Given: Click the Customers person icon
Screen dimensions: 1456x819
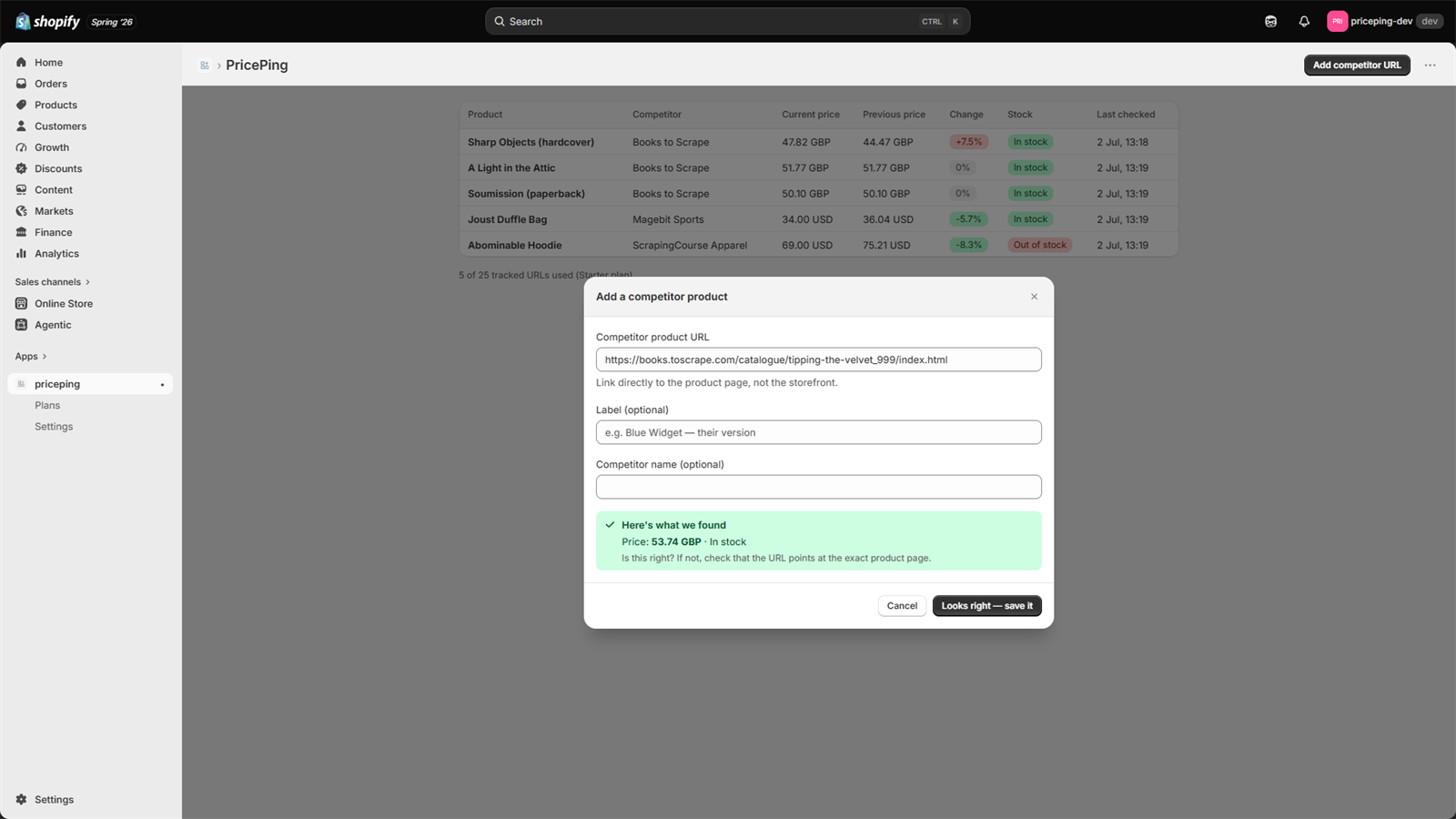Looking at the screenshot, I should 21,126.
